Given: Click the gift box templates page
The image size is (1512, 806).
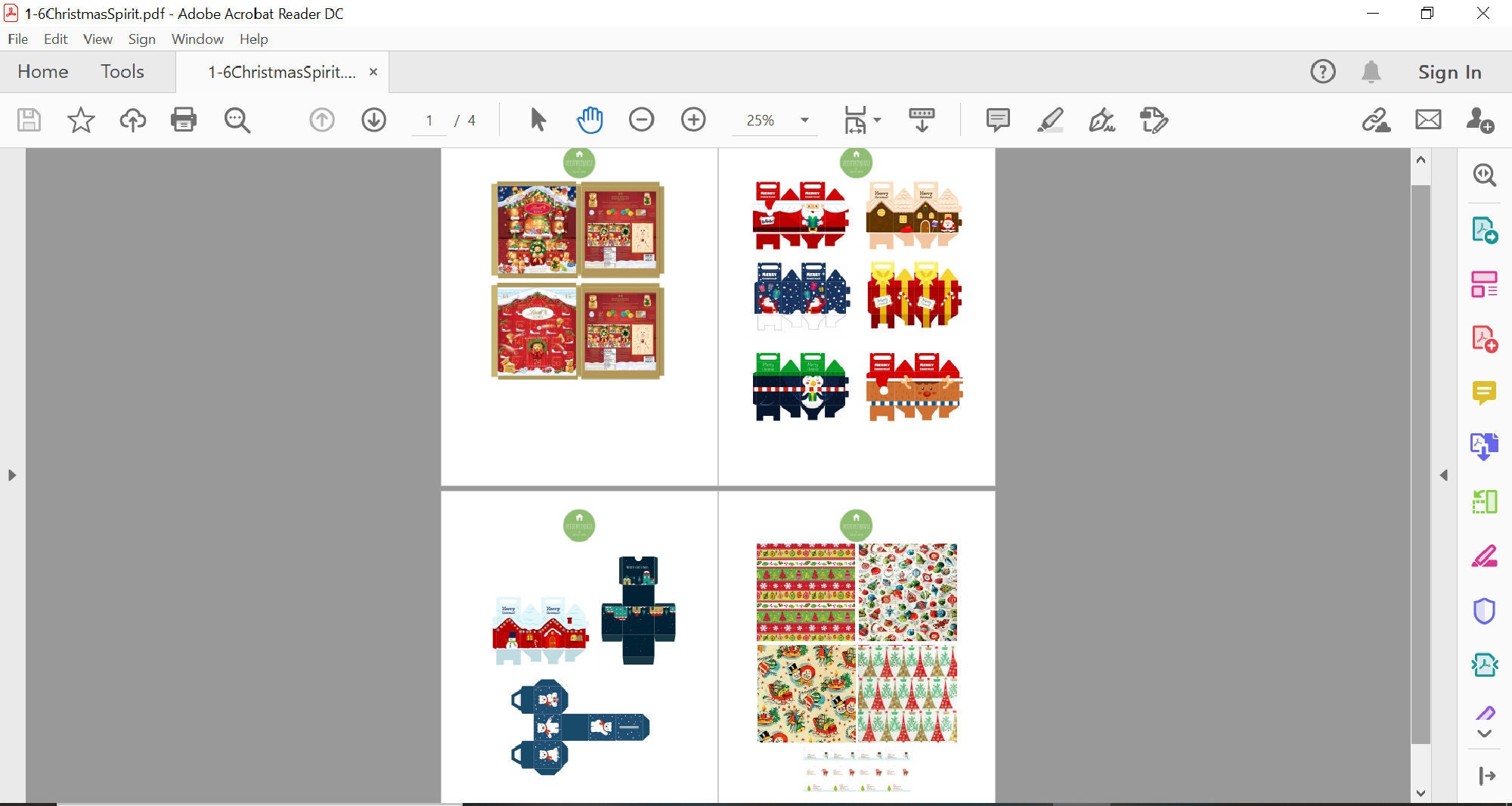Looking at the screenshot, I should tap(857, 317).
